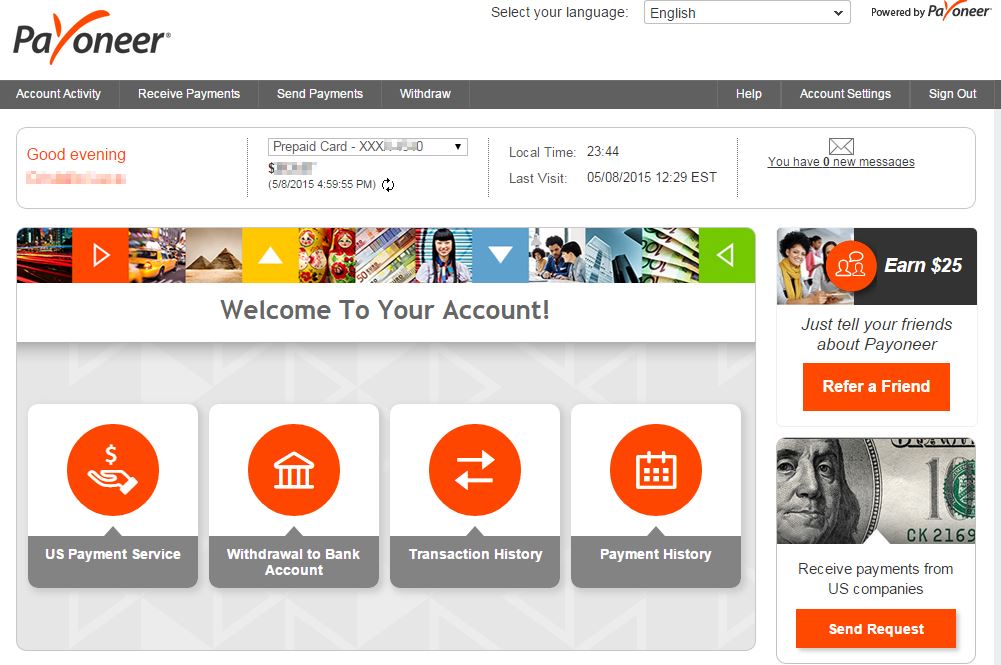Open the Account Settings menu
The image size is (1001, 665).
(844, 94)
